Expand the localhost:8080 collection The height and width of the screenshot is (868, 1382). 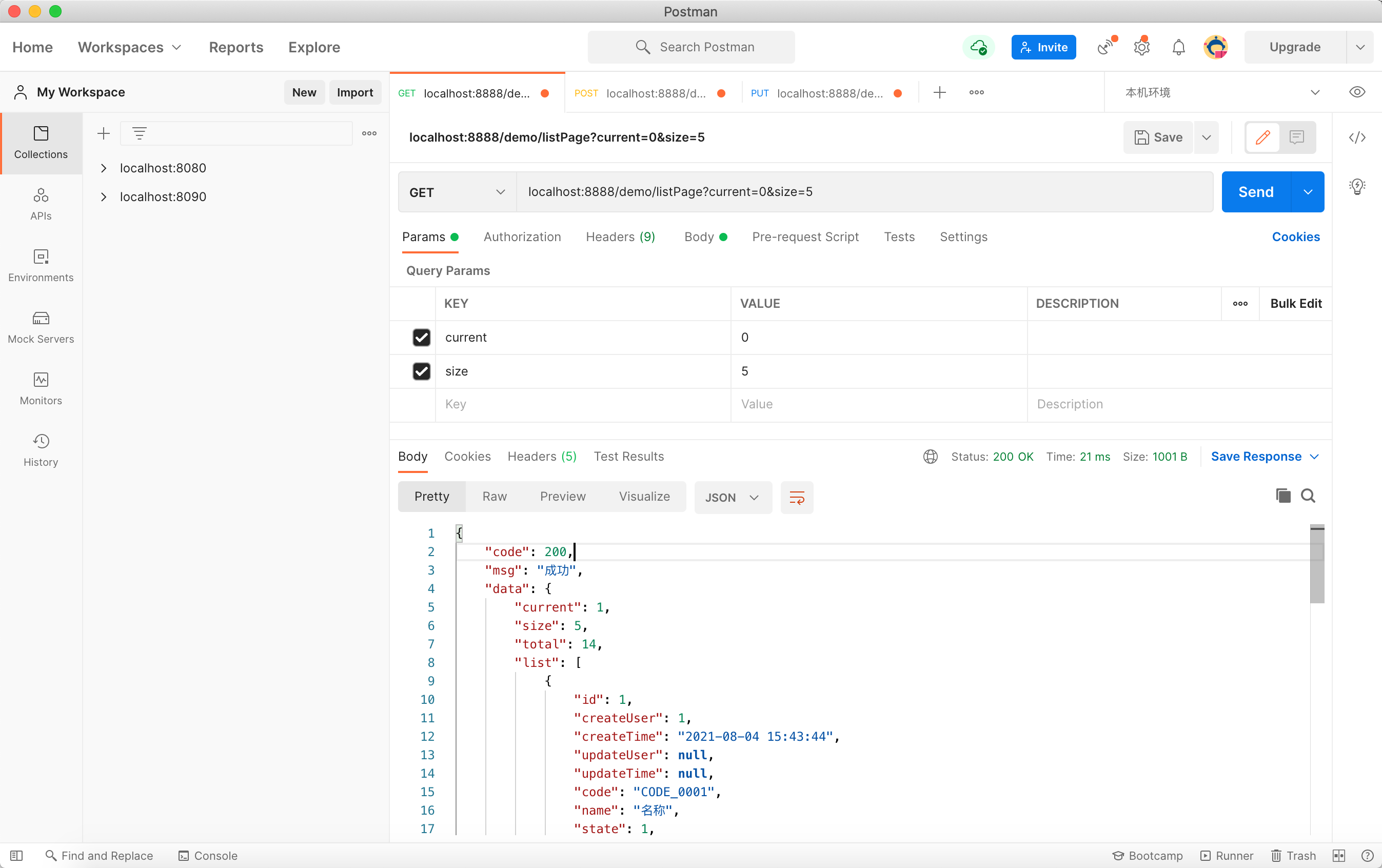[104, 168]
